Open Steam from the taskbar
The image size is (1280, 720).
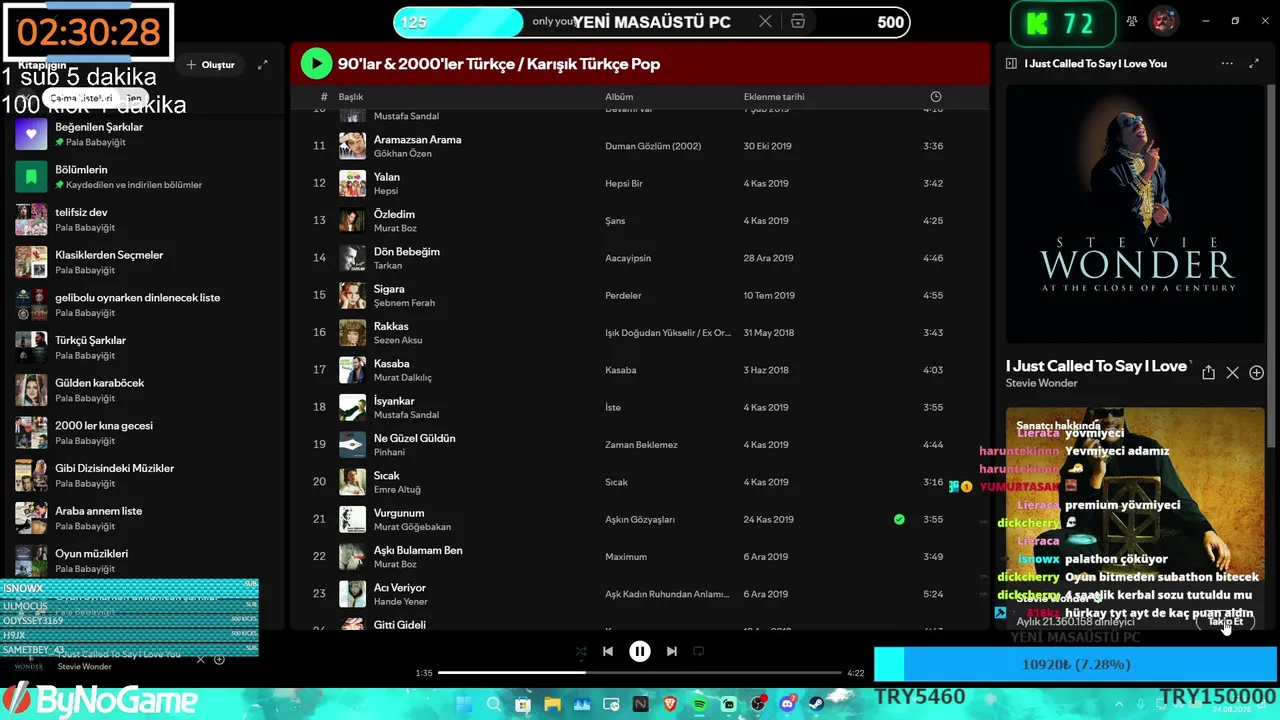(x=817, y=705)
